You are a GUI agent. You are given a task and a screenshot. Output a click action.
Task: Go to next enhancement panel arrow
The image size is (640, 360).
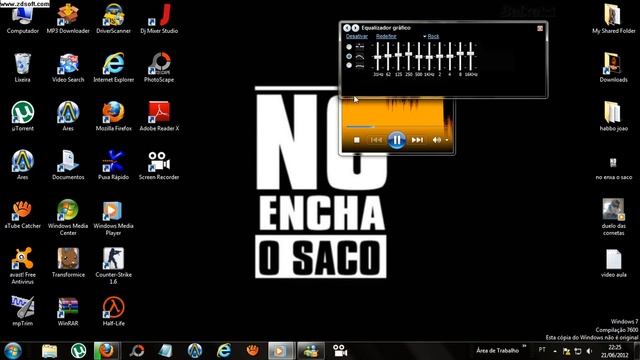click(356, 28)
